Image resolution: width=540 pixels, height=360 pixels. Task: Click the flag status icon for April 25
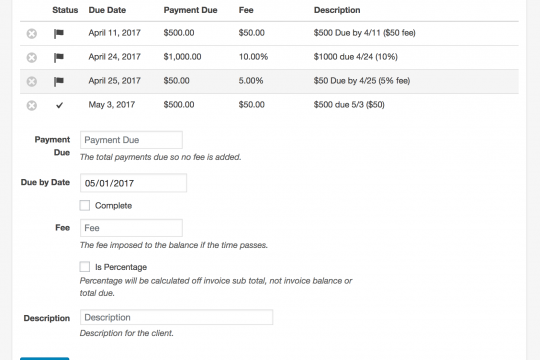[59, 81]
